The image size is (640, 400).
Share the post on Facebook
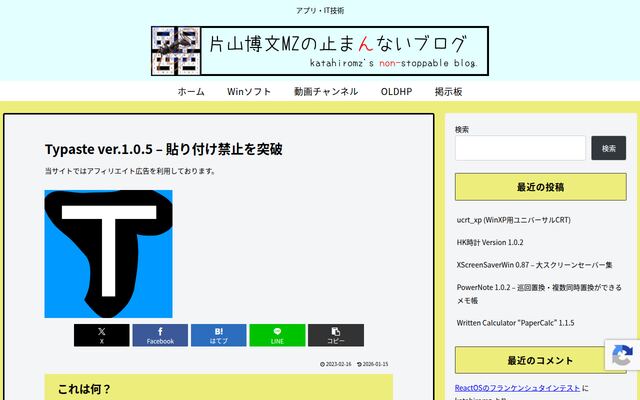(x=160, y=335)
